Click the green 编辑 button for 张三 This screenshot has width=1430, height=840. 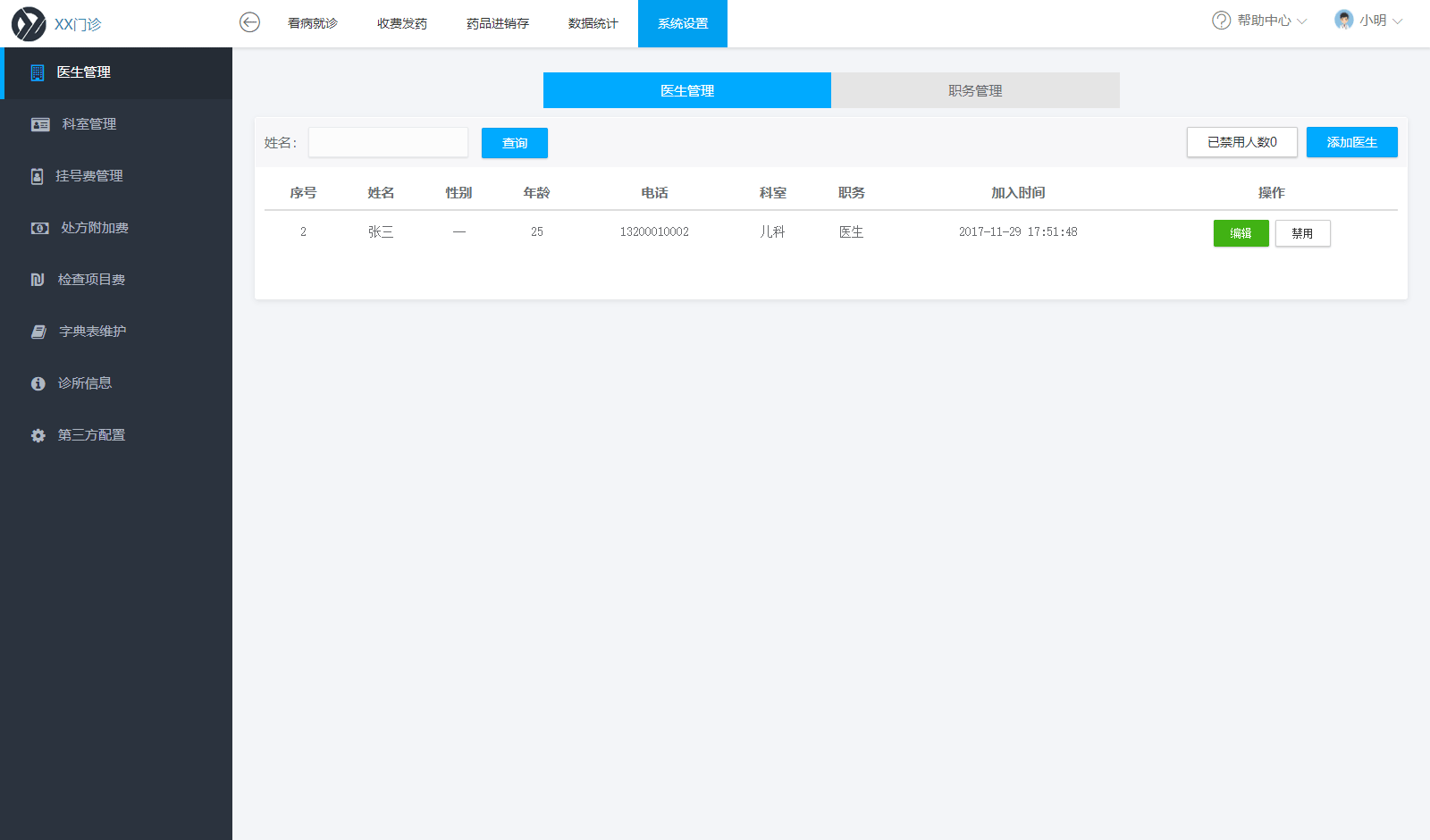[x=1241, y=233]
